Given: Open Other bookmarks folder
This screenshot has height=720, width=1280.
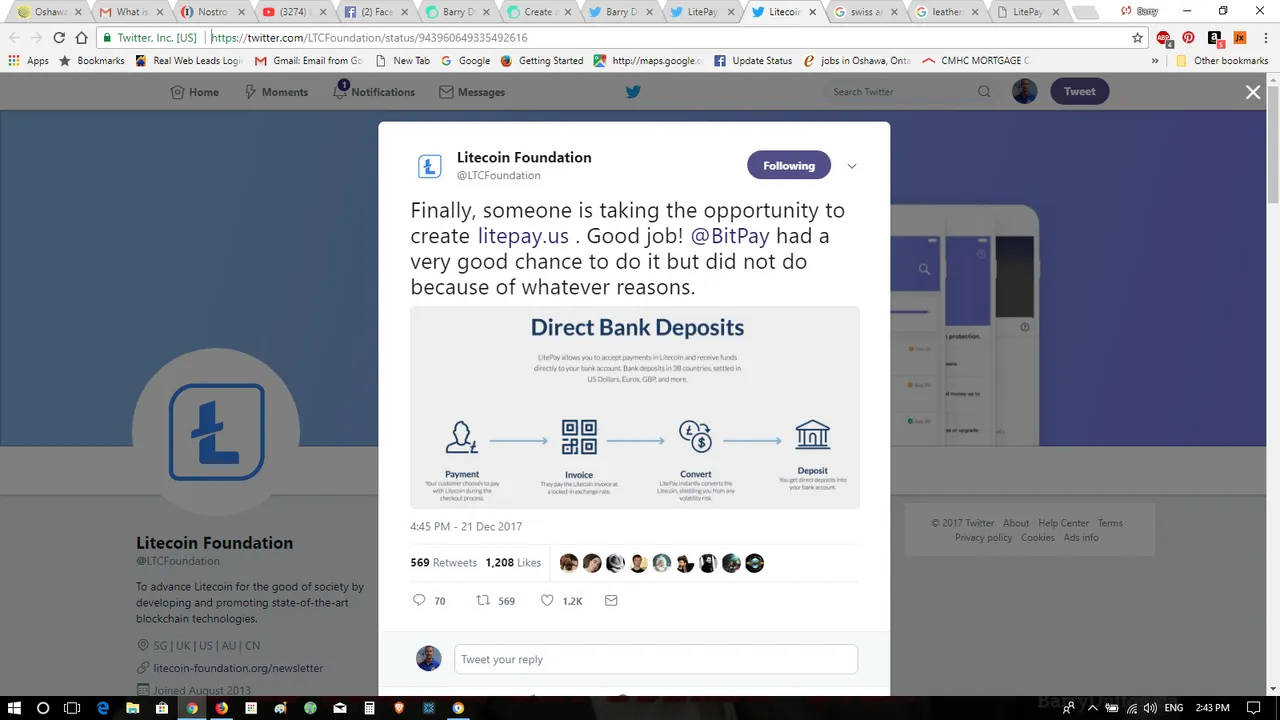Looking at the screenshot, I should tap(1222, 61).
